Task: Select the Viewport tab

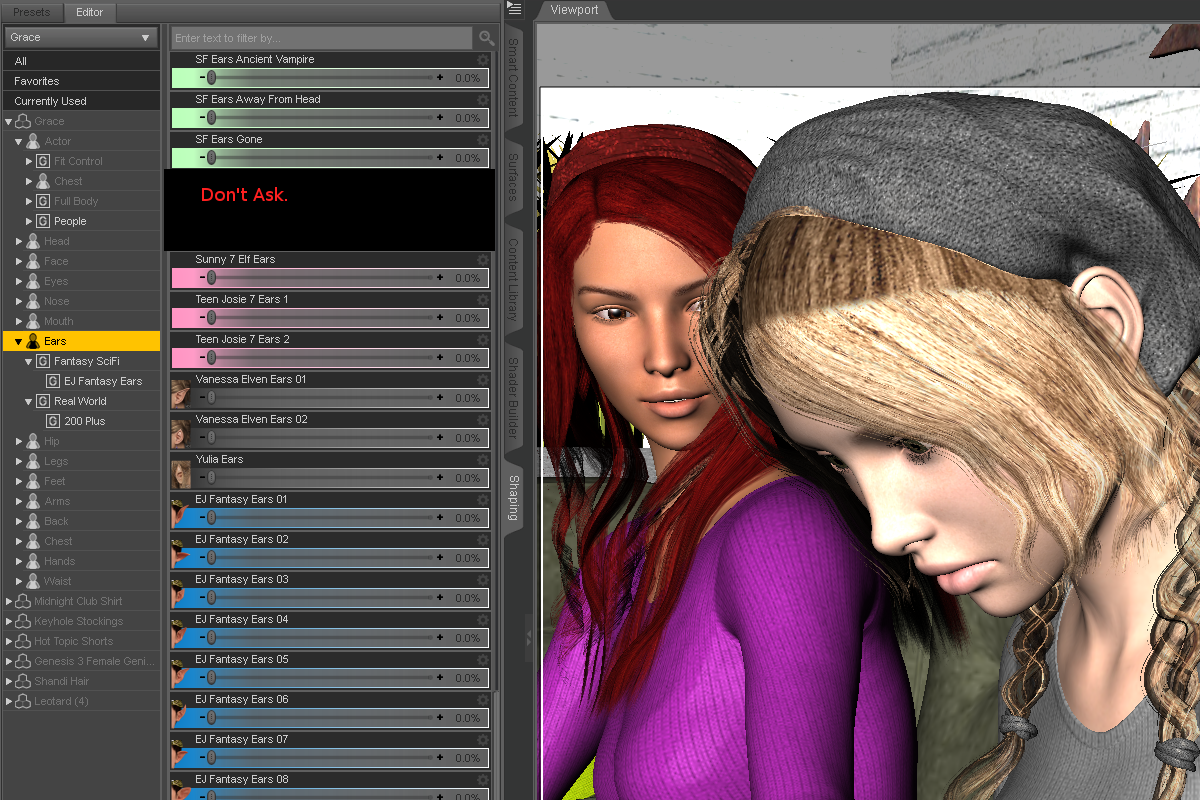Action: (574, 10)
